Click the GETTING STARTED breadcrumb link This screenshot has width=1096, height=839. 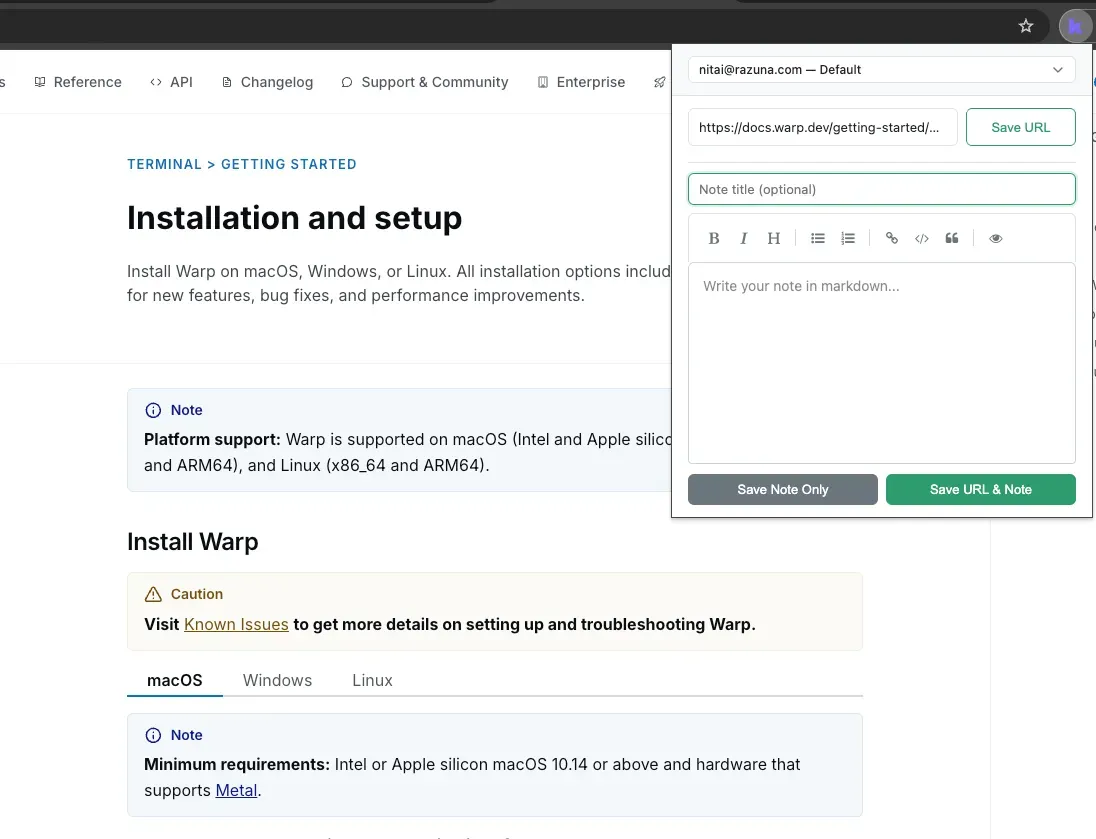coord(289,164)
